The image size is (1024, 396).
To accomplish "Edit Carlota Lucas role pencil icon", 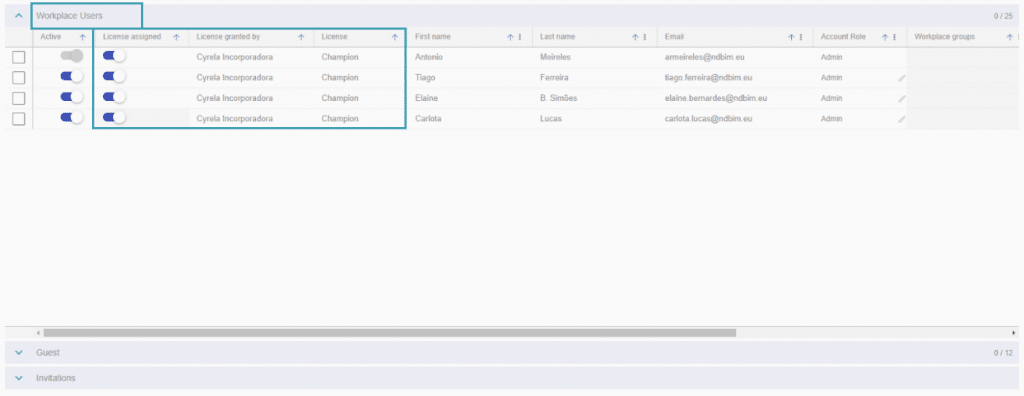I will coord(901,119).
